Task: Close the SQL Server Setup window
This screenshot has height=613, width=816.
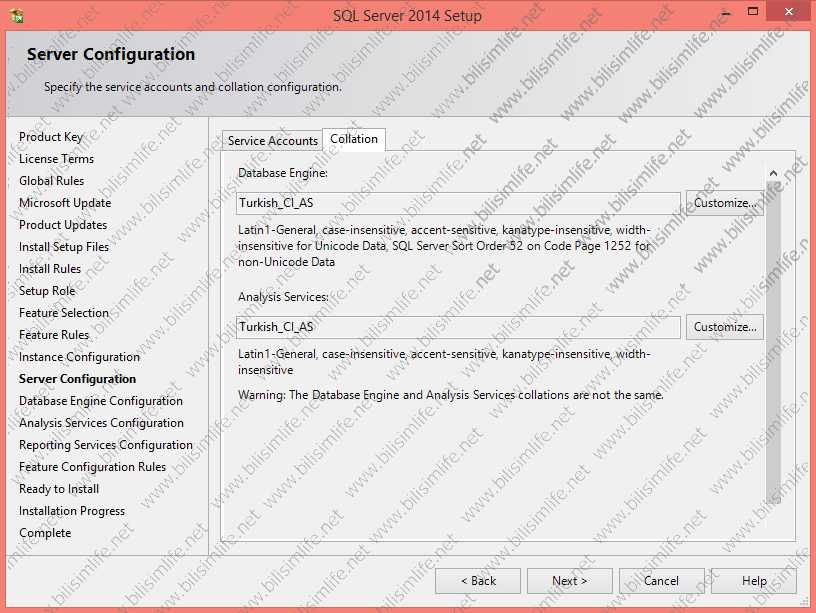Action: pos(788,11)
